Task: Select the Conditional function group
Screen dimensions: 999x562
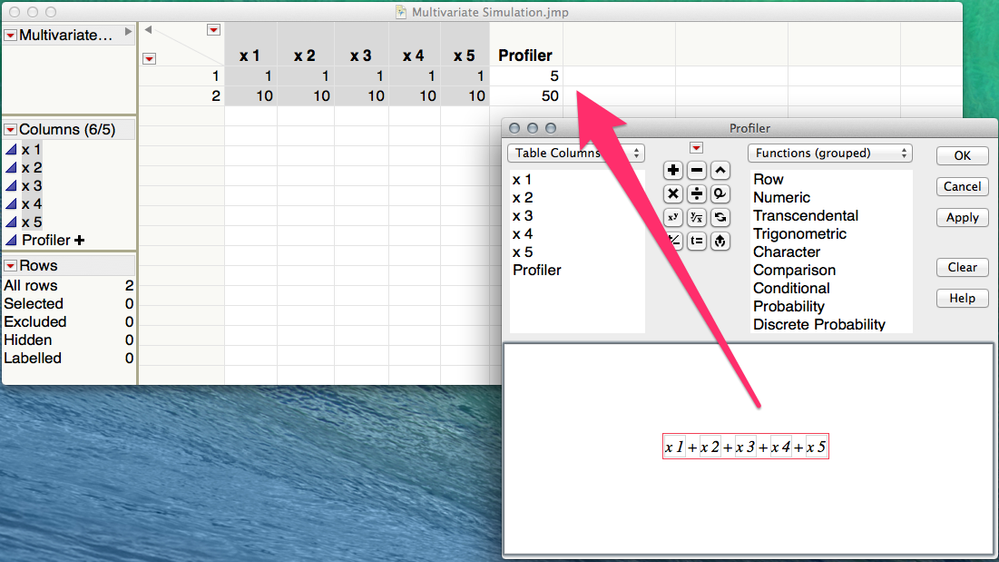Action: 791,288
